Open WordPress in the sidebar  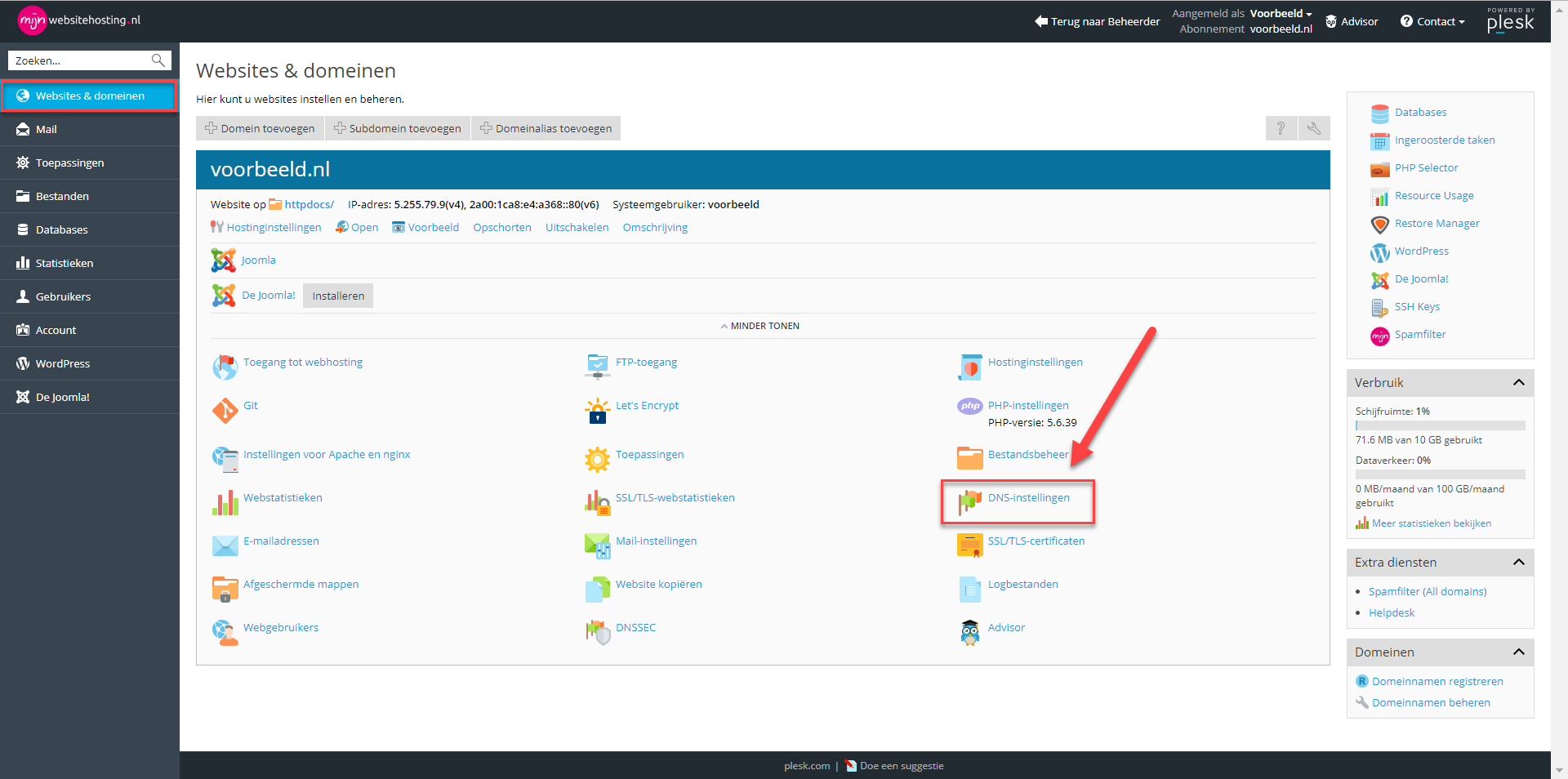[x=90, y=363]
